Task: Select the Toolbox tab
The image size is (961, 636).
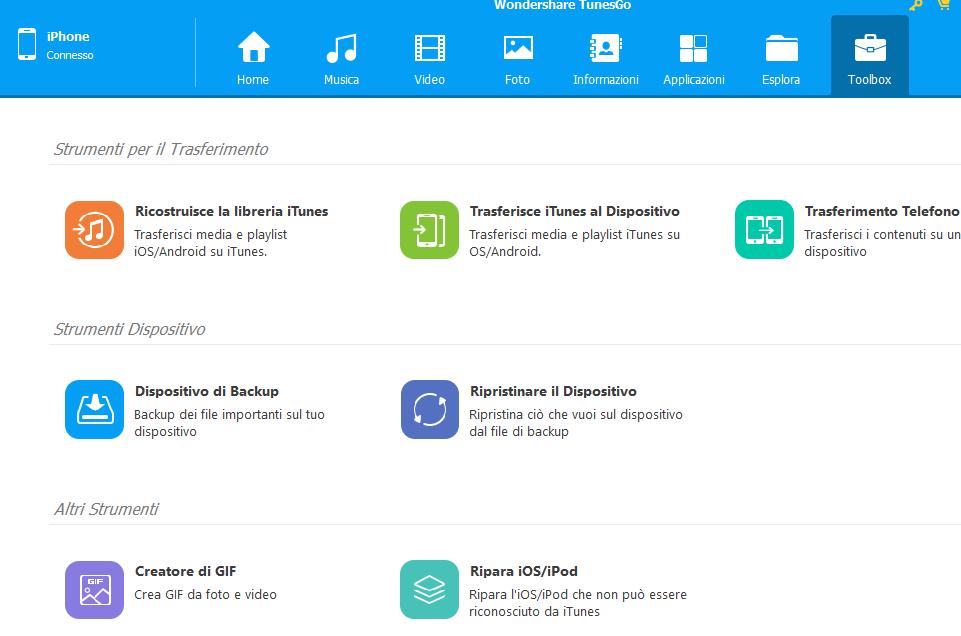Action: pyautogui.click(x=870, y=56)
